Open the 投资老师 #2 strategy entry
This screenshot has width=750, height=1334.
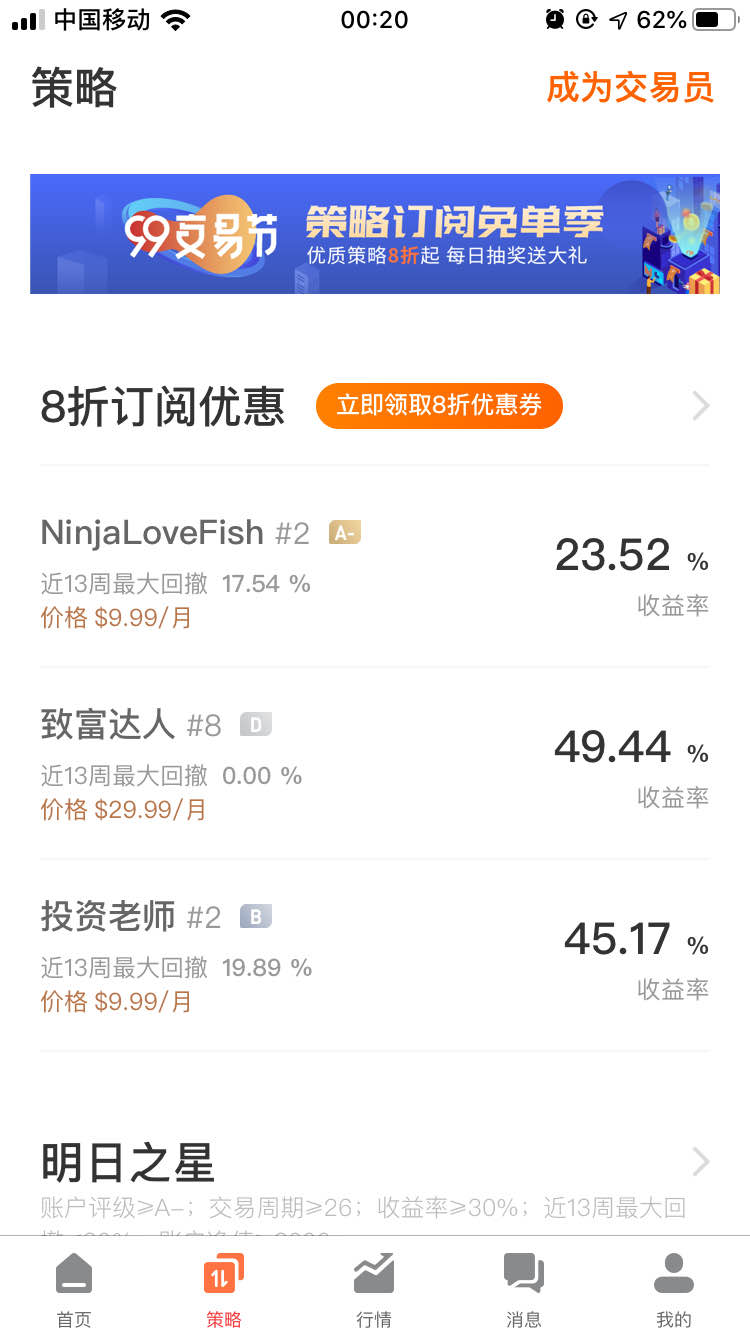(x=375, y=956)
